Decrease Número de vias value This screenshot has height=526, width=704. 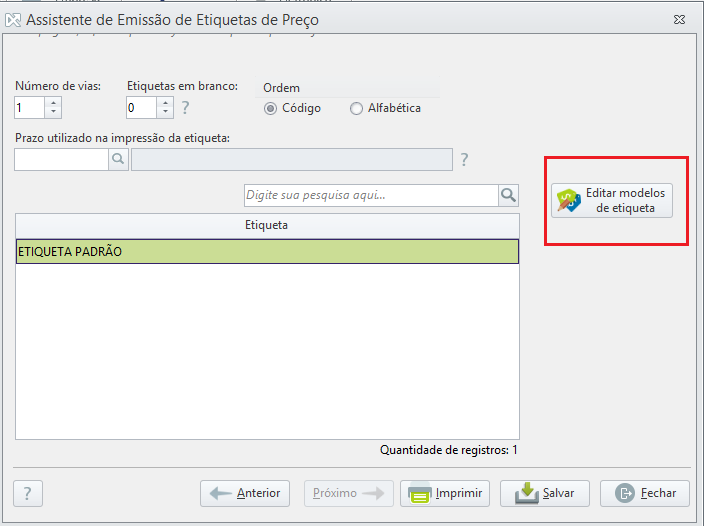click(x=53, y=112)
